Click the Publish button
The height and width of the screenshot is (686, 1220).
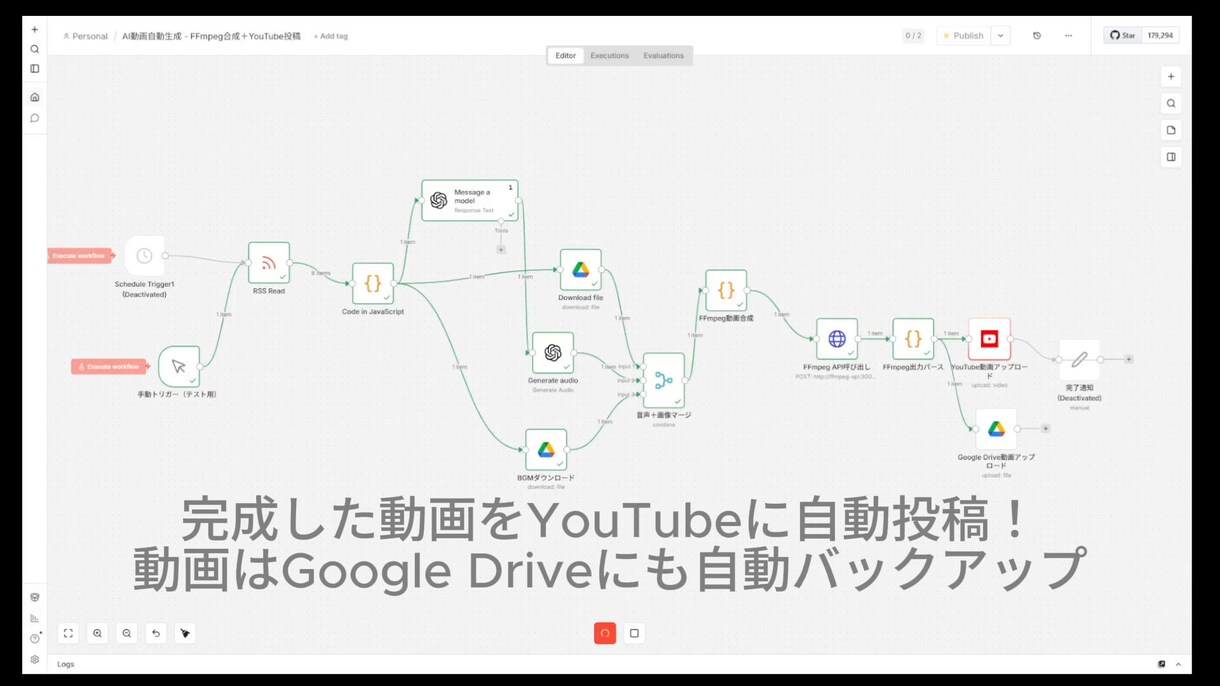(x=964, y=36)
